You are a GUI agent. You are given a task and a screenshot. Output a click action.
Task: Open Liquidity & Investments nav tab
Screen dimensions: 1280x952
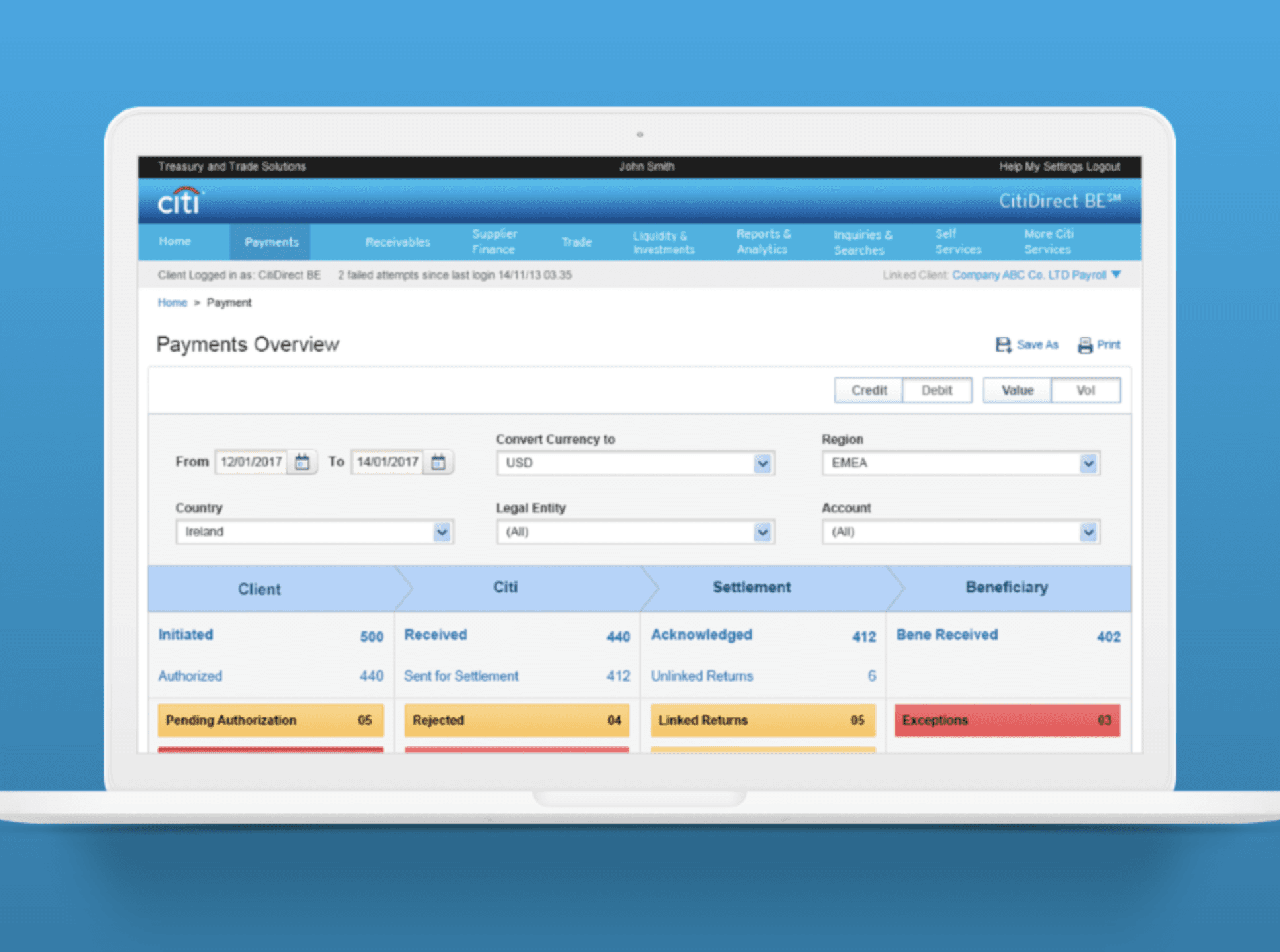pyautogui.click(x=663, y=242)
